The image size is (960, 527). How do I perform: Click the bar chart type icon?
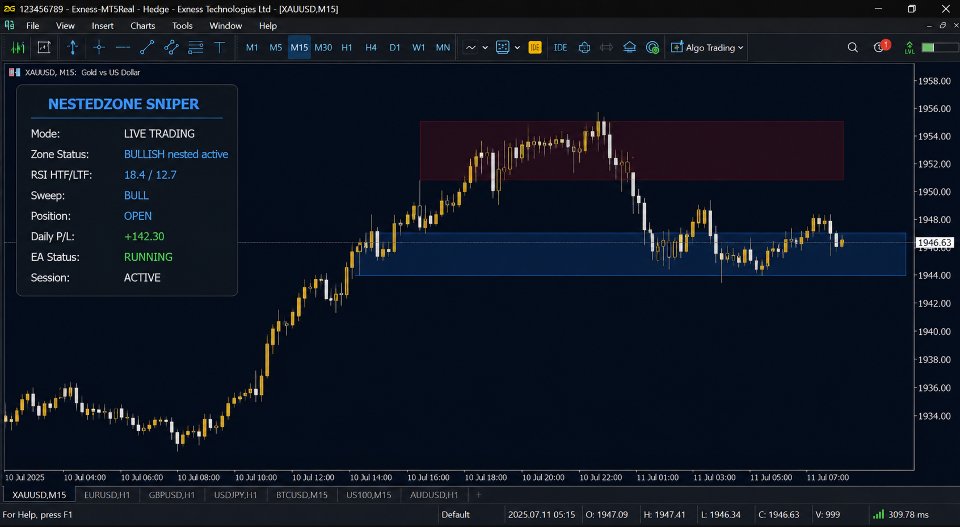pyautogui.click(x=18, y=47)
